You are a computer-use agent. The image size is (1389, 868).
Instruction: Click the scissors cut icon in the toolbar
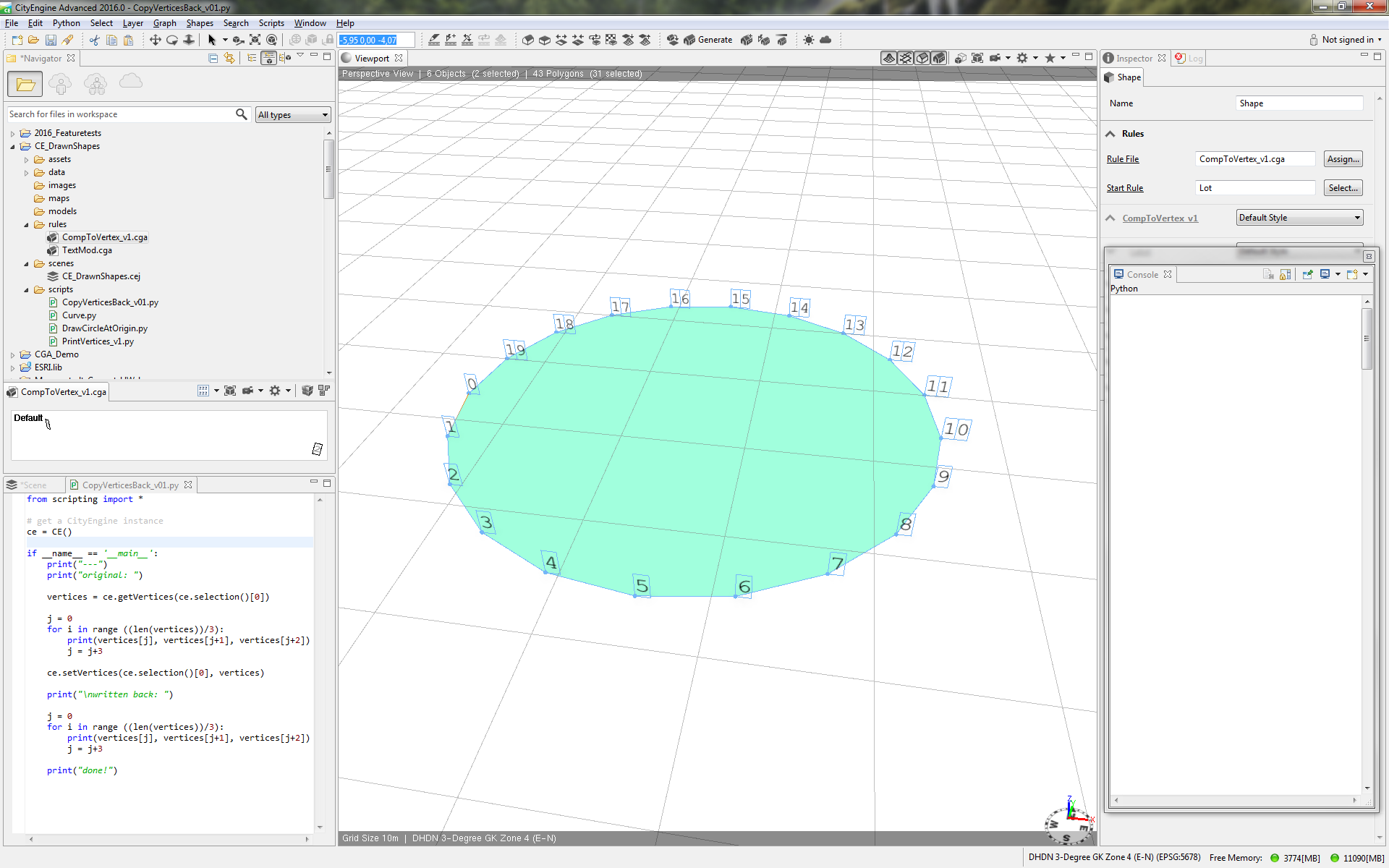coord(94,40)
